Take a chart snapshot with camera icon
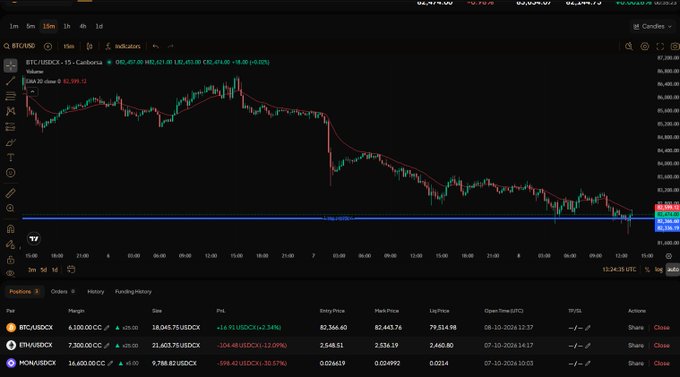Viewport: 680px width, 377px height. click(675, 46)
